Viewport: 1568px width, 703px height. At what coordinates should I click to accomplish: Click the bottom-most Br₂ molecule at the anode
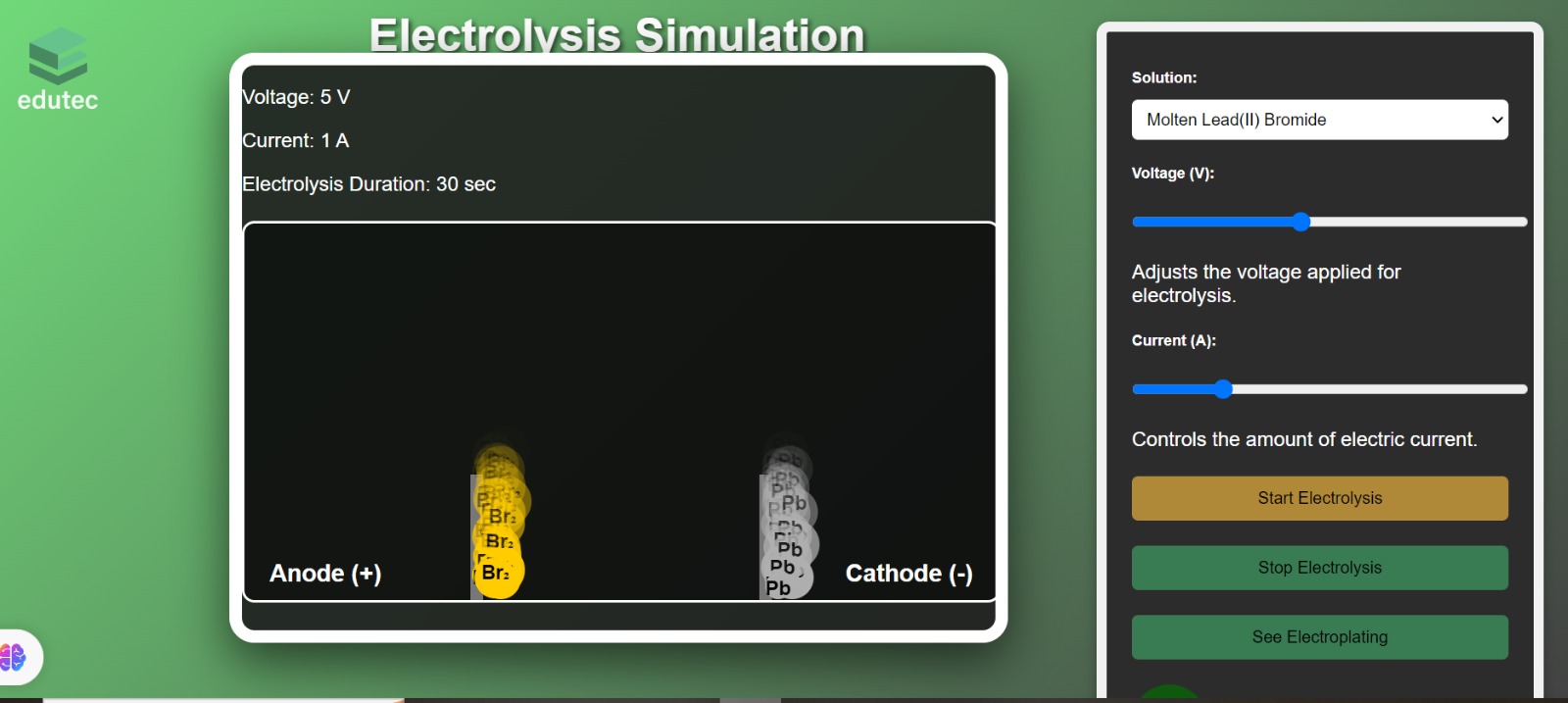[x=499, y=574]
